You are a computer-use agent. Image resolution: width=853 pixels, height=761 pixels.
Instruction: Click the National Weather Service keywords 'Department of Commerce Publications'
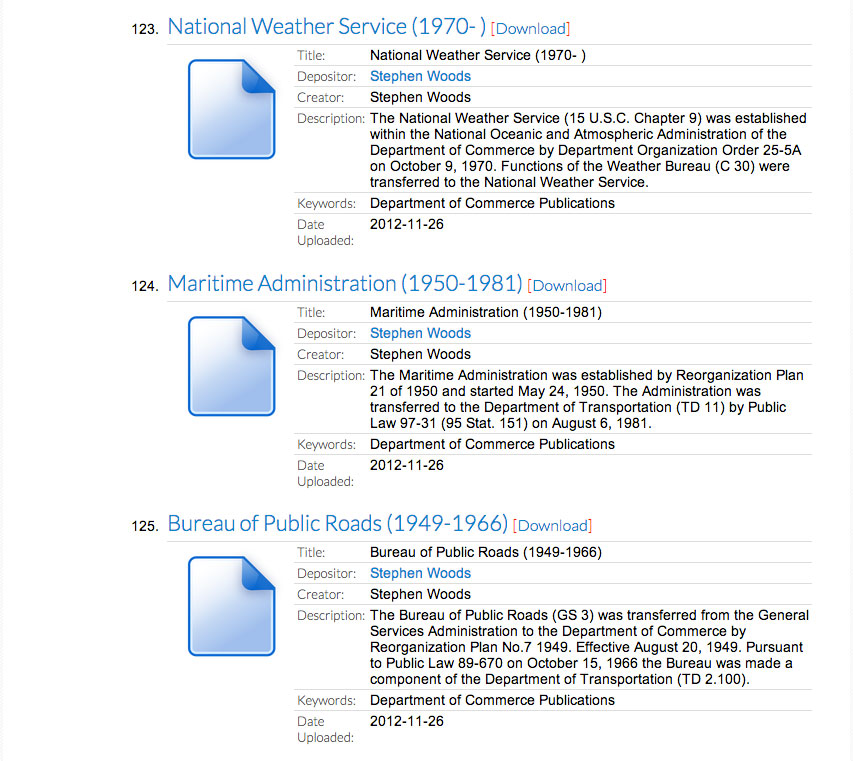pos(492,203)
